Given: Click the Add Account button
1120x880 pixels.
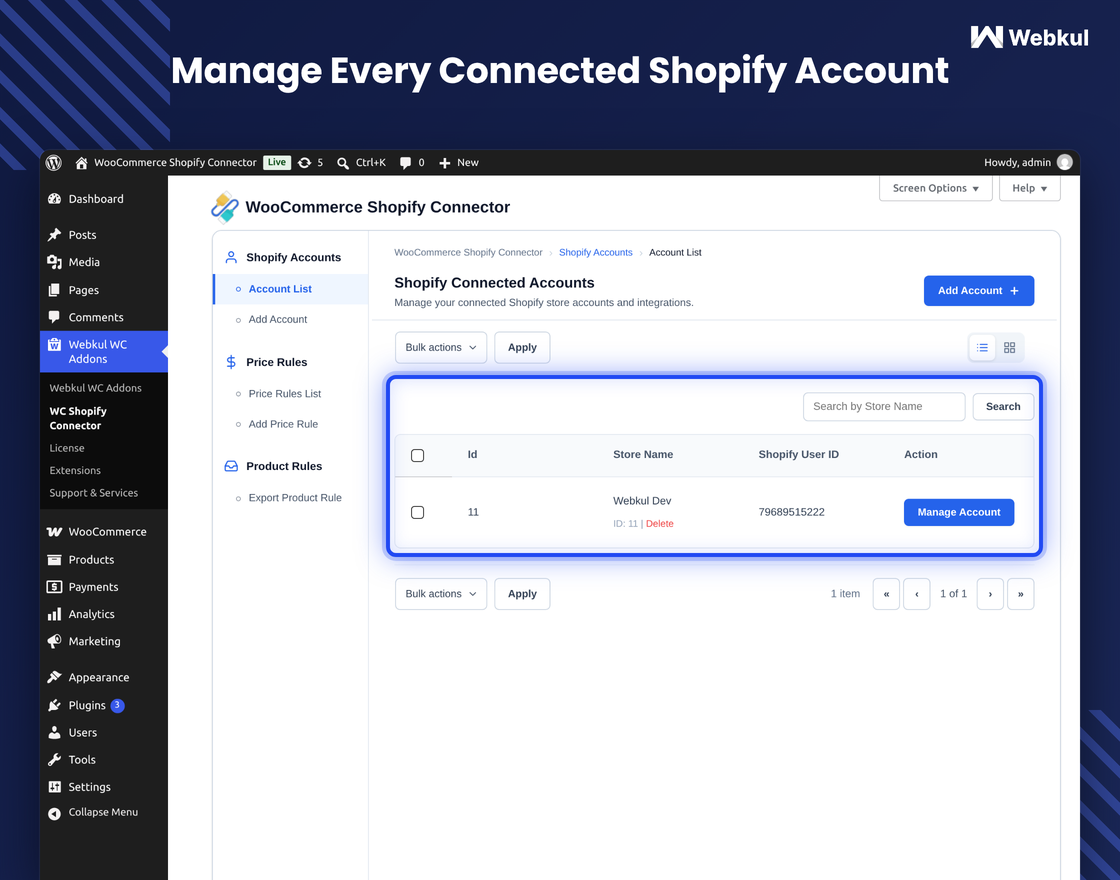Looking at the screenshot, I should click(x=979, y=291).
